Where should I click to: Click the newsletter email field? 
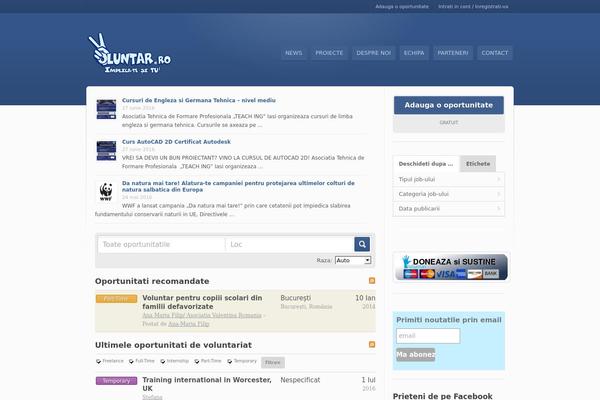[428, 336]
